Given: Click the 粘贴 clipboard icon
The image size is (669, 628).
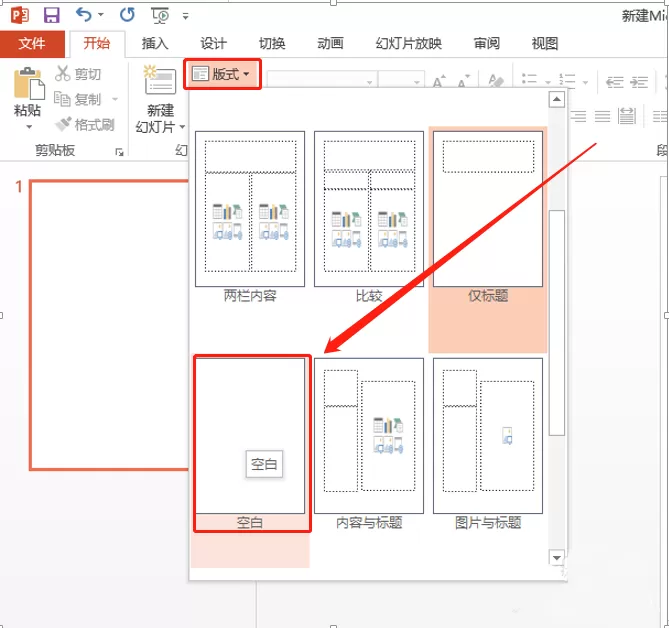Looking at the screenshot, I should point(29,83).
